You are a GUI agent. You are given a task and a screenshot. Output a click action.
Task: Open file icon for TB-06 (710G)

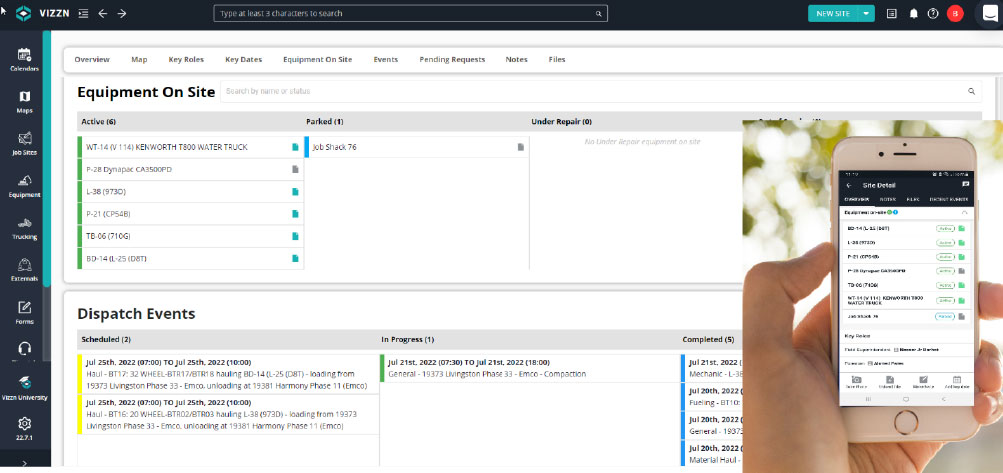295,236
